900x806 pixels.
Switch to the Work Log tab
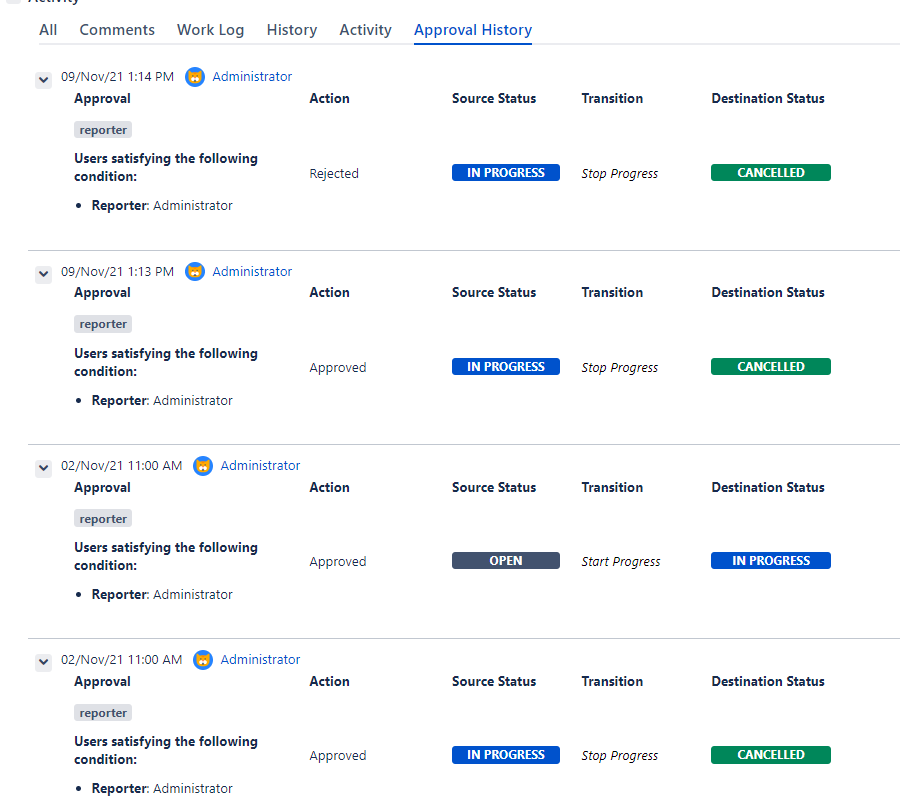(x=210, y=30)
